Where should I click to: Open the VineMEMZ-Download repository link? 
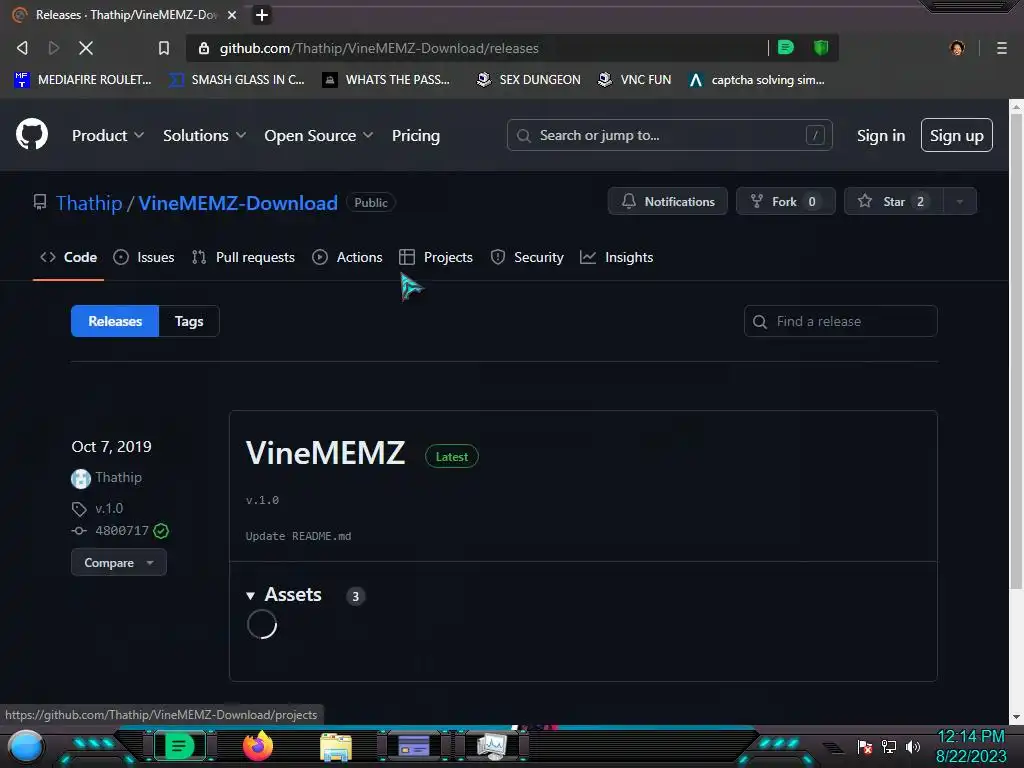pos(238,202)
